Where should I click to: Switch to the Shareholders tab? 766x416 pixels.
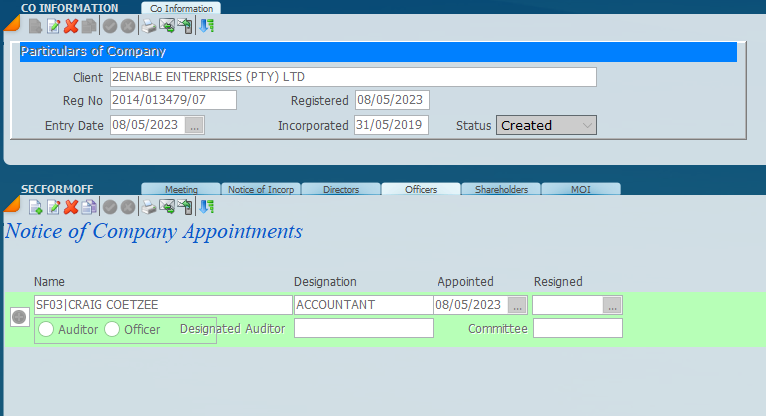pyautogui.click(x=501, y=189)
